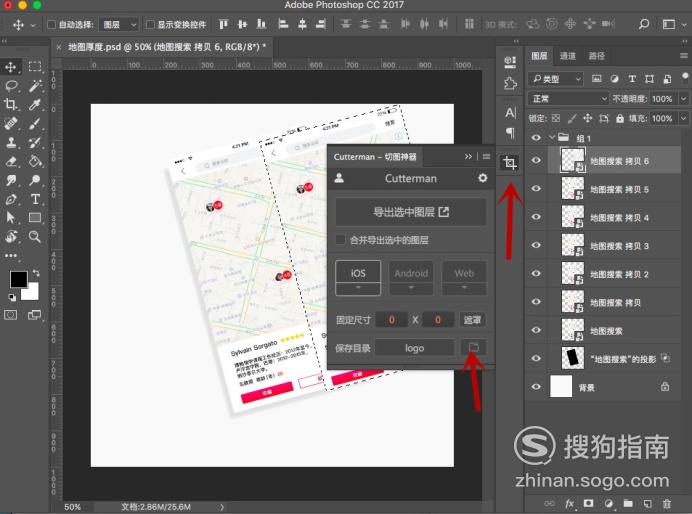This screenshot has width=692, height=514.
Task: Open the 填充 fill dropdown arrow
Action: click(684, 118)
